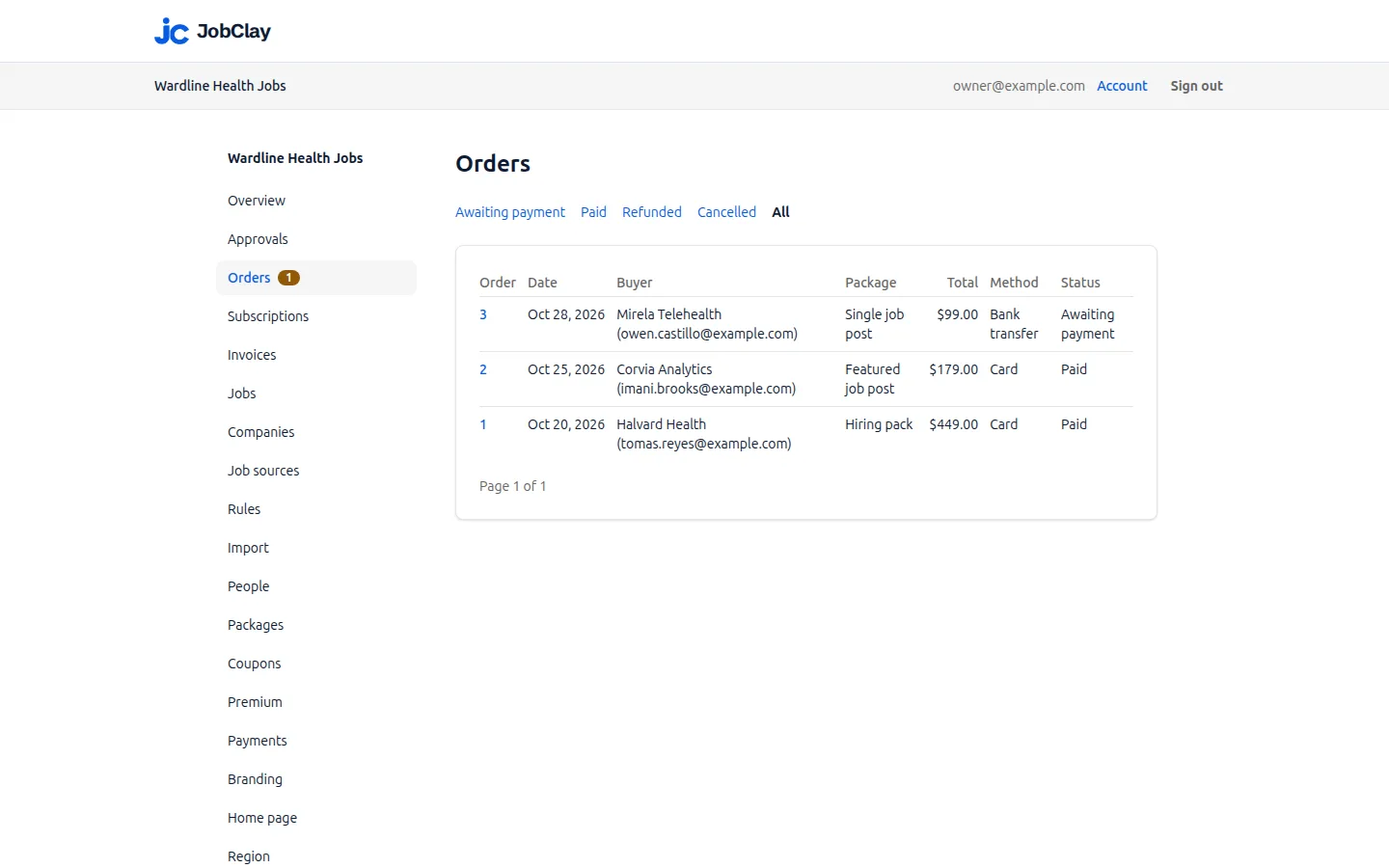Screen dimensions: 1389x868
Task: Click the Wardline Health Jobs header title
Action: pyautogui.click(x=220, y=86)
